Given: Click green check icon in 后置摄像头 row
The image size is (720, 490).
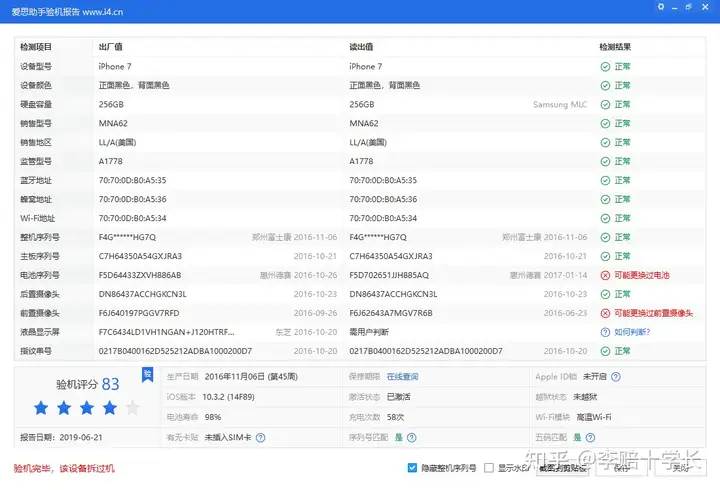Looking at the screenshot, I should (x=605, y=294).
